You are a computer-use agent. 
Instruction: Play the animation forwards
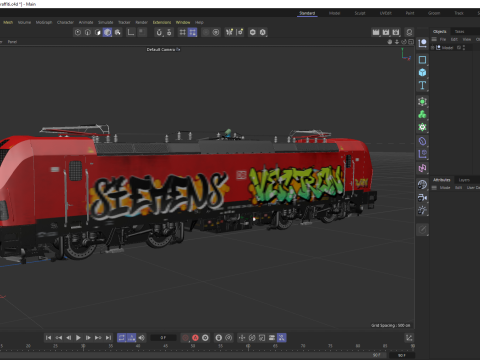click(x=78, y=338)
